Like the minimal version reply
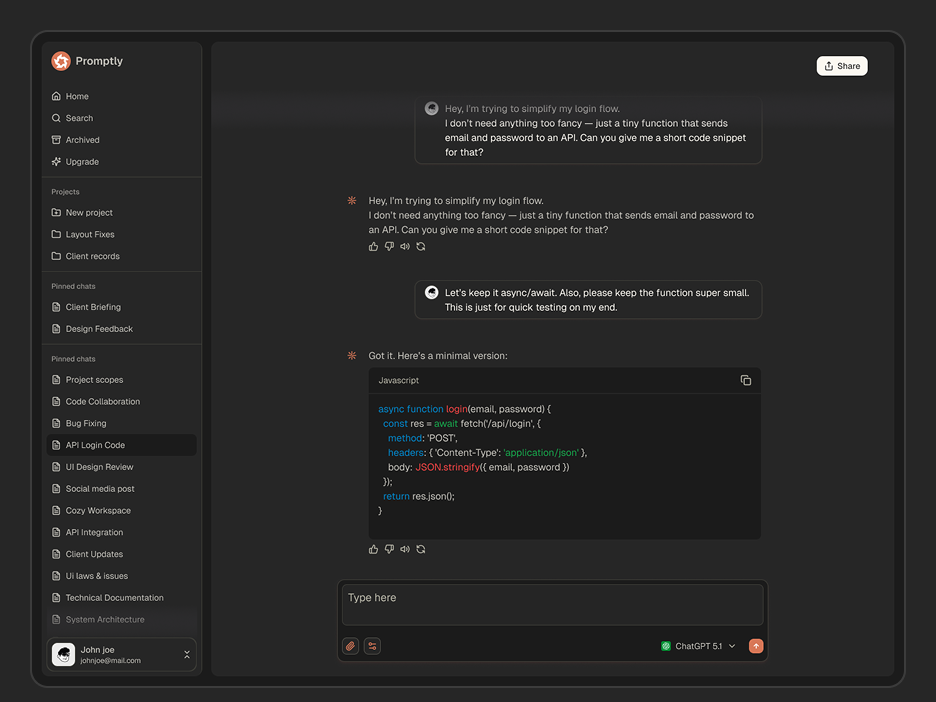Screen dimensions: 936x702 374,549
